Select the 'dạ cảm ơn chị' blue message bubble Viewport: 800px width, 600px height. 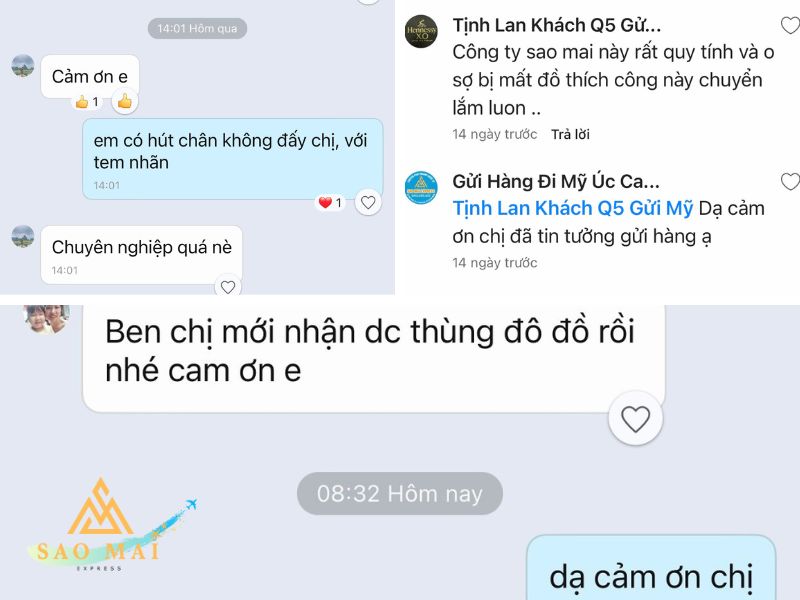pyautogui.click(x=651, y=567)
